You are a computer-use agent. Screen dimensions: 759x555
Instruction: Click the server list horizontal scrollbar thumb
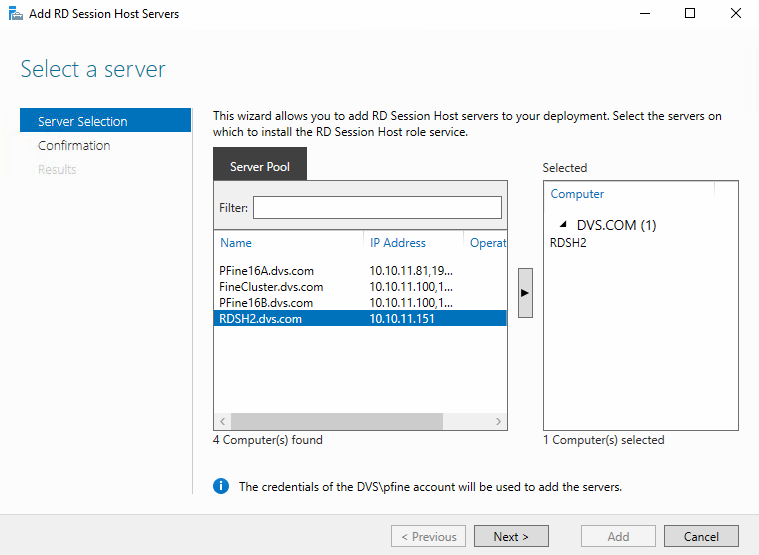tap(337, 421)
